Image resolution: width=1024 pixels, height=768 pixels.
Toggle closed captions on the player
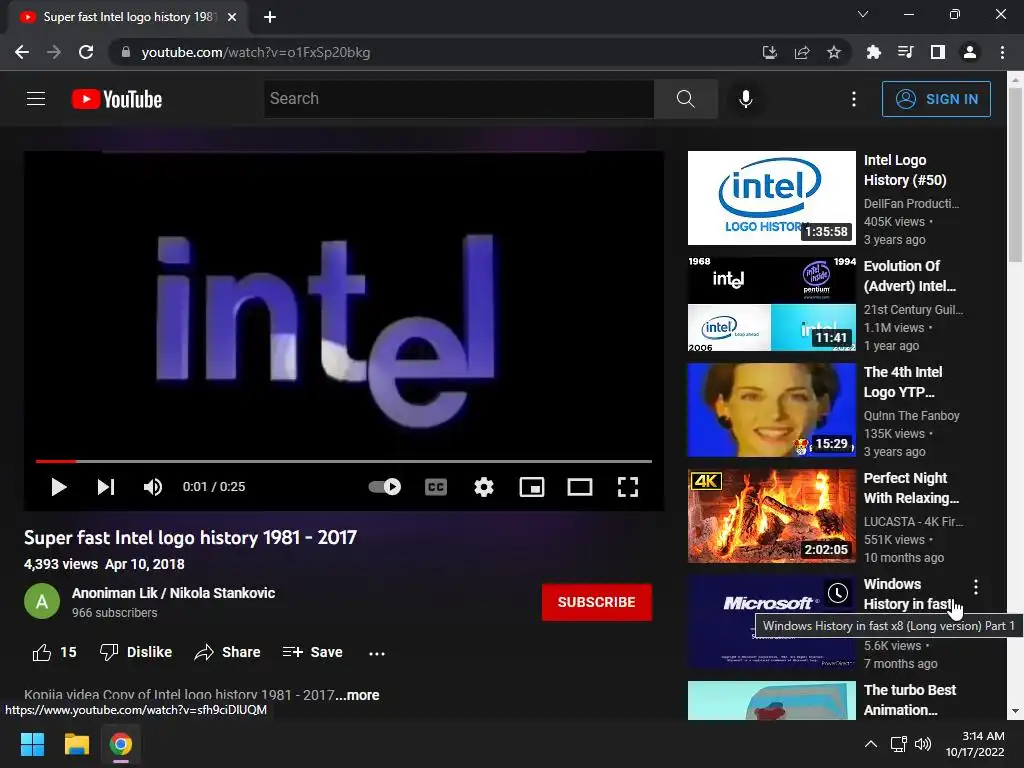(436, 487)
